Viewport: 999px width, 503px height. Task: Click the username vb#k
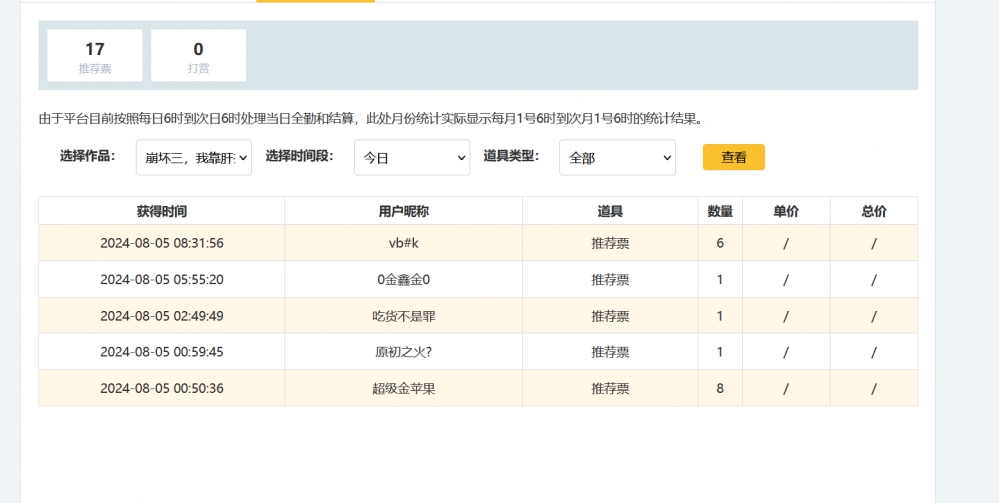pyautogui.click(x=403, y=243)
